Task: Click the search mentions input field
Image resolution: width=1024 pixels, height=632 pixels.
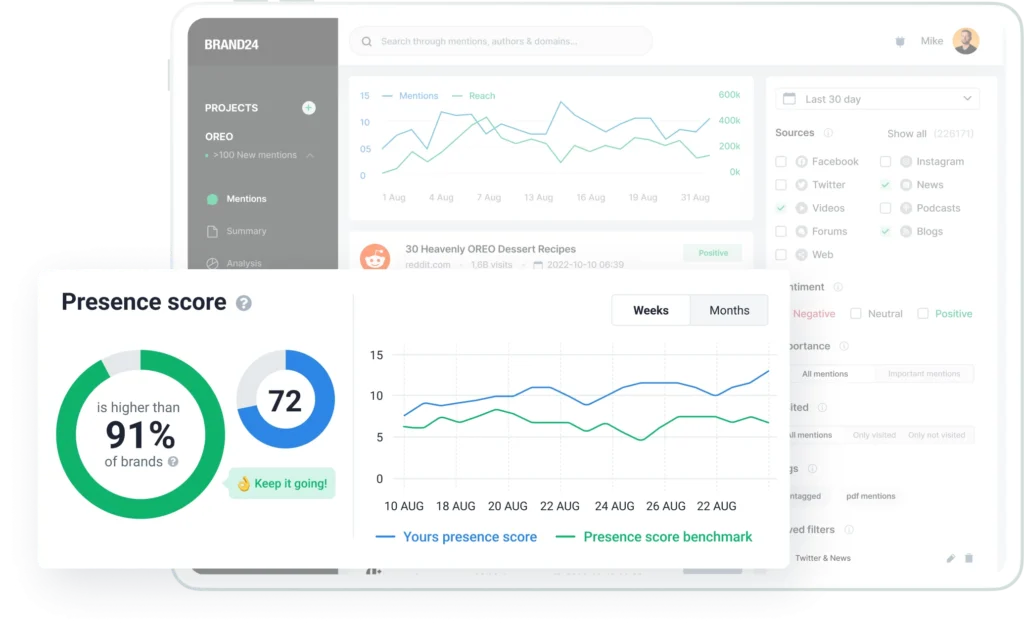Action: (x=500, y=42)
